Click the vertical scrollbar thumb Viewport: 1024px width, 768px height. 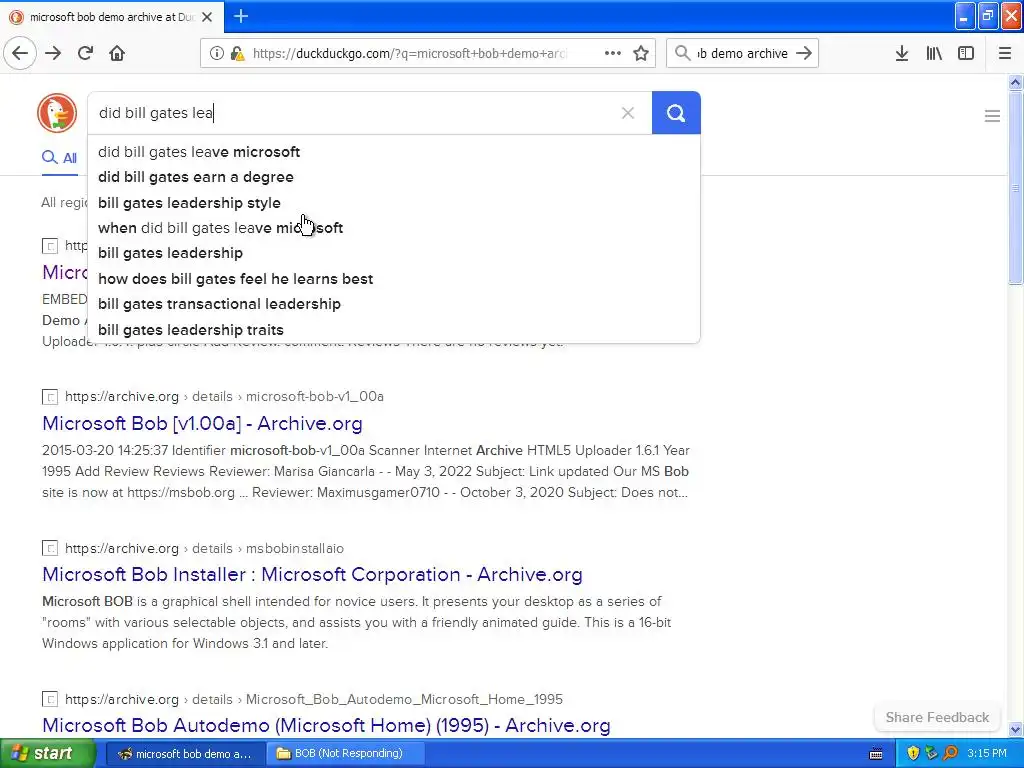[1015, 188]
